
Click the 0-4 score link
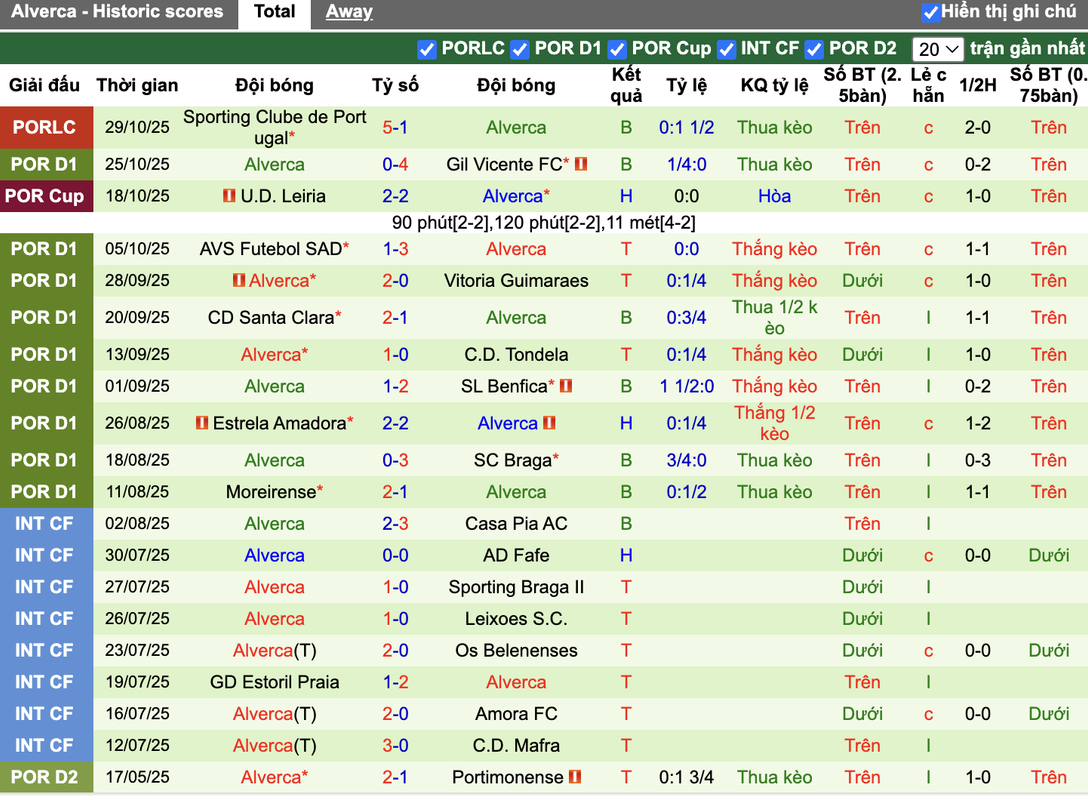396,164
